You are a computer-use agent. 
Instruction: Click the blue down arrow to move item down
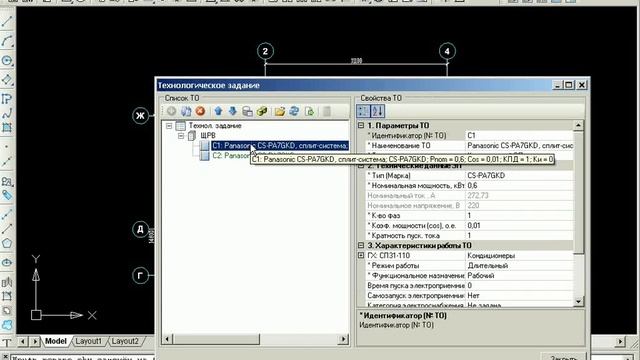tap(233, 111)
